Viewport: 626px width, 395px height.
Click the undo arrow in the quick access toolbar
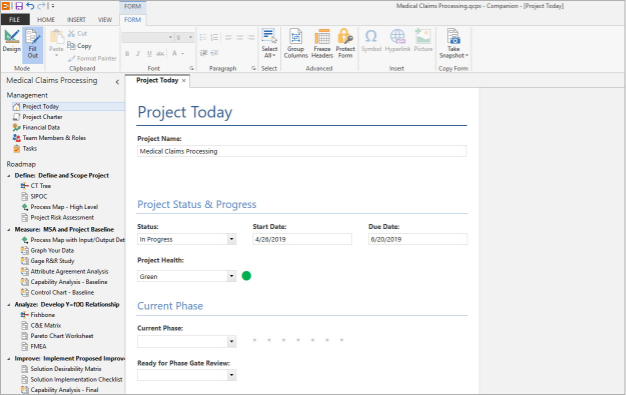(x=30, y=6)
